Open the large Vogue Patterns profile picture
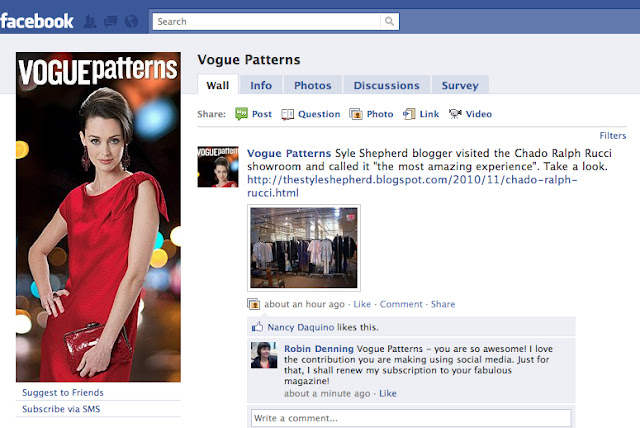 tap(98, 217)
